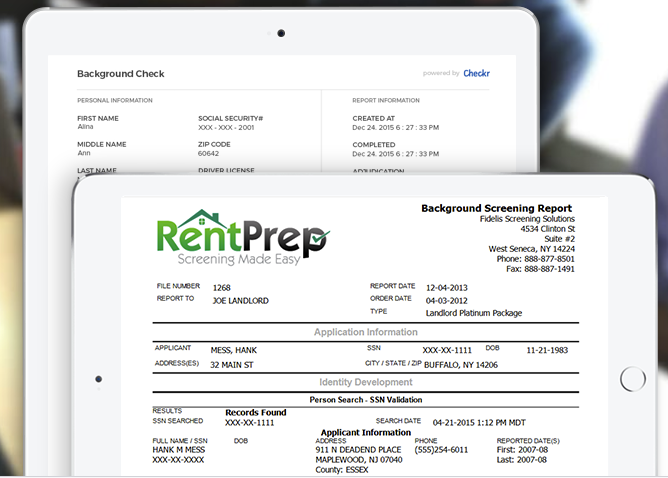Viewport: 668px width, 478px height.
Task: Click HANK M MESS full name
Action: point(179,450)
